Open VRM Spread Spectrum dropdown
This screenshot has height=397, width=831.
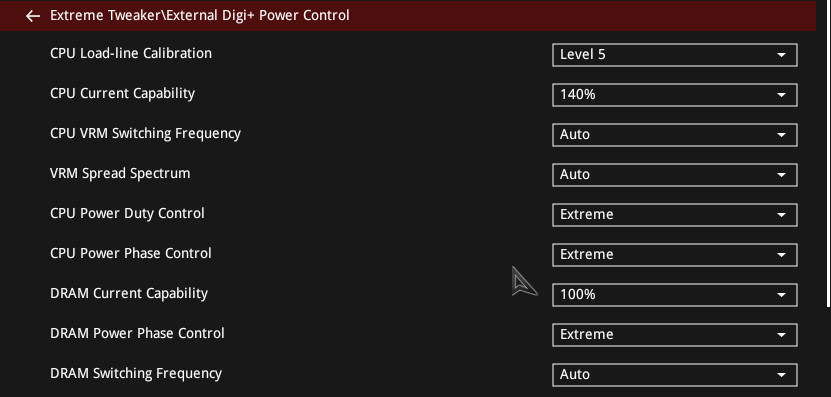click(675, 175)
